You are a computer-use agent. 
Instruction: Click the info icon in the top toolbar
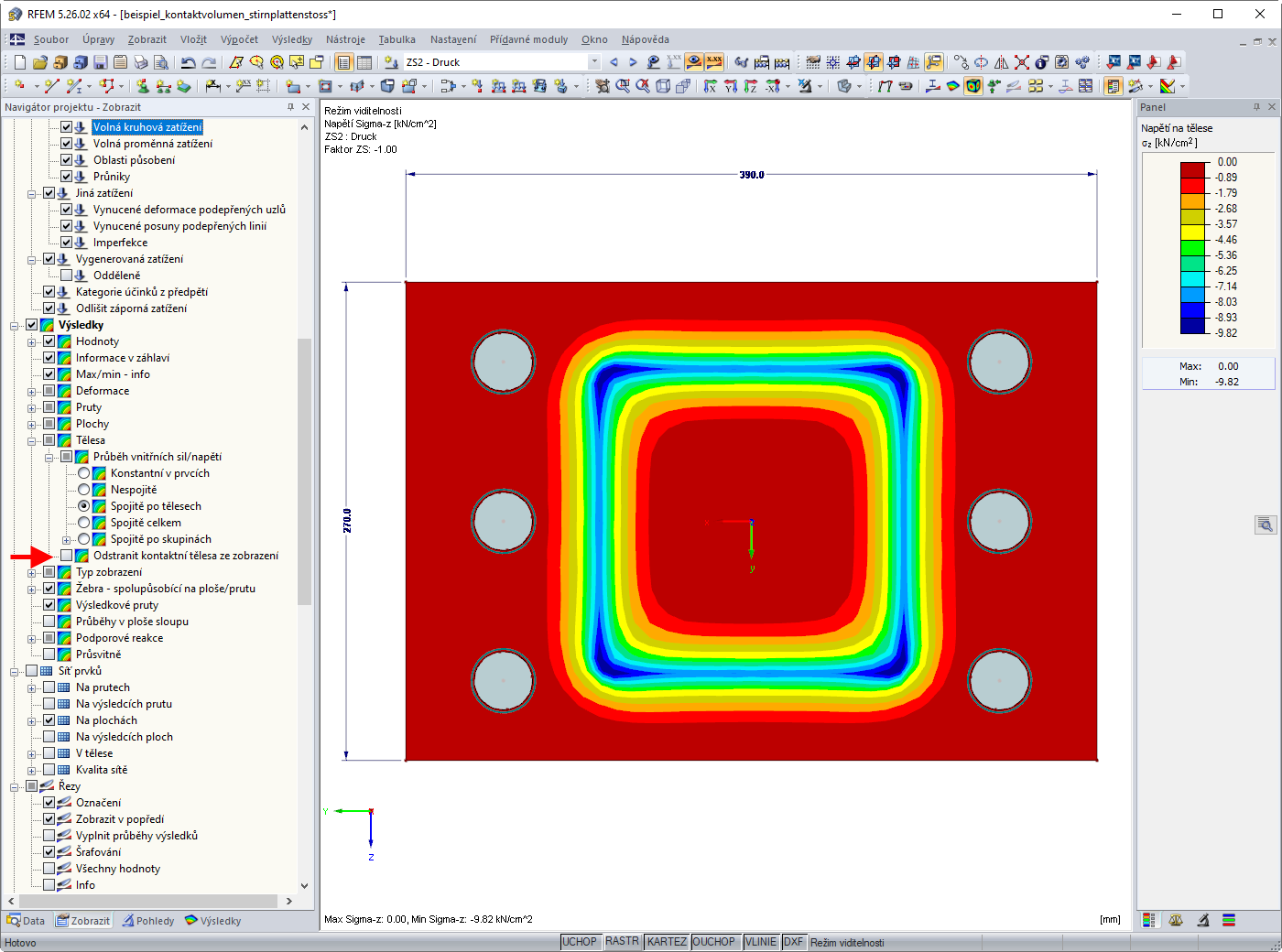(1042, 62)
